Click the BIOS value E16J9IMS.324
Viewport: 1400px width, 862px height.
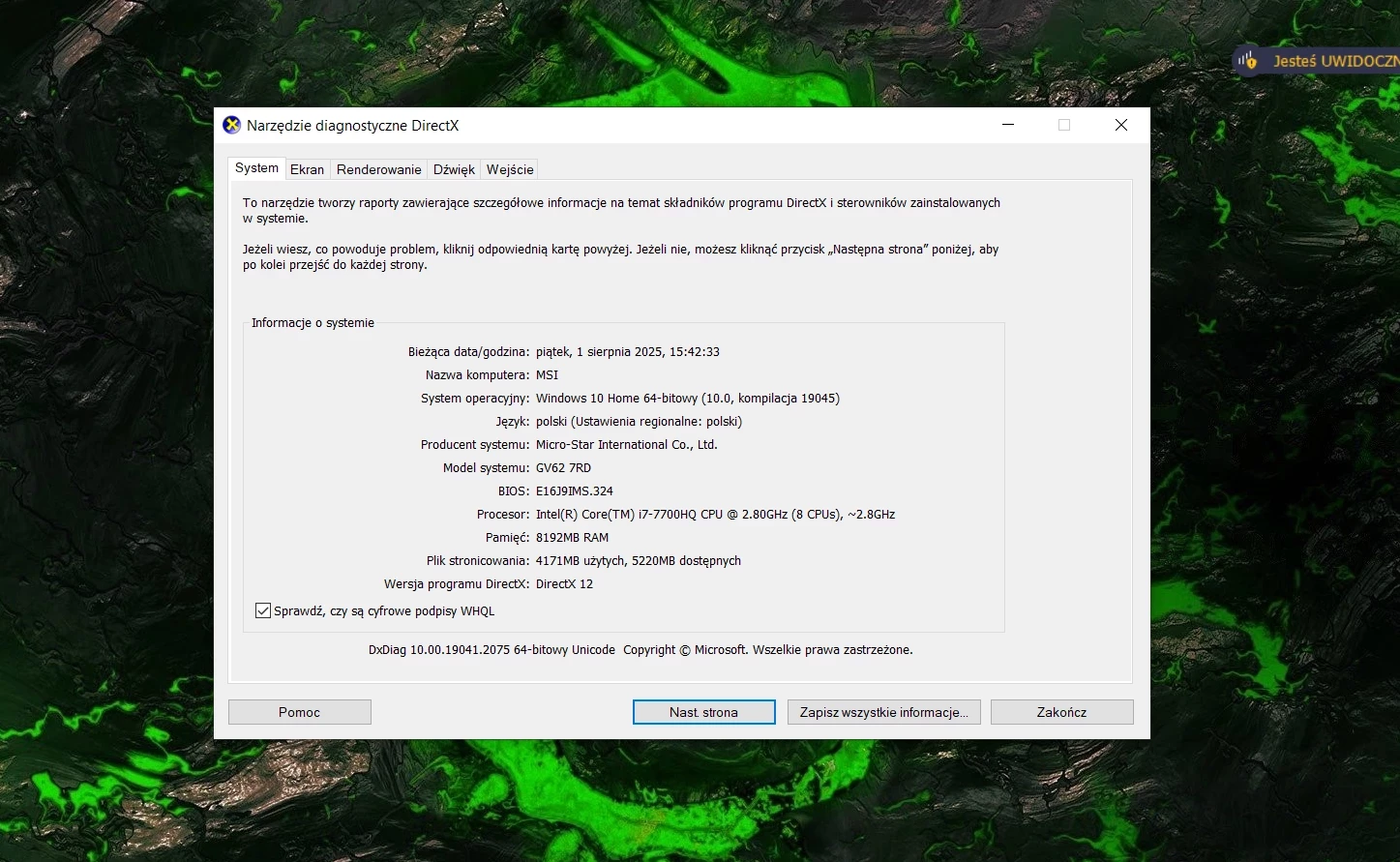tap(575, 491)
